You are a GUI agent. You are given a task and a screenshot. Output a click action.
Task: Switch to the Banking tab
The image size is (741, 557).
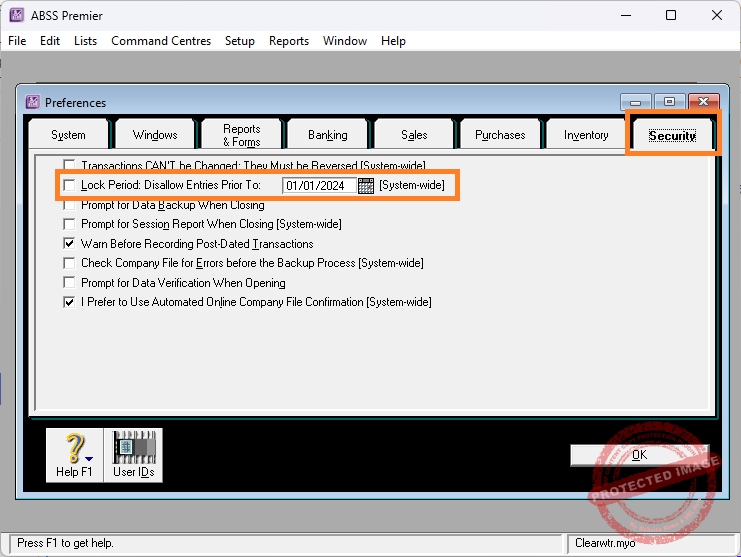coord(327,135)
